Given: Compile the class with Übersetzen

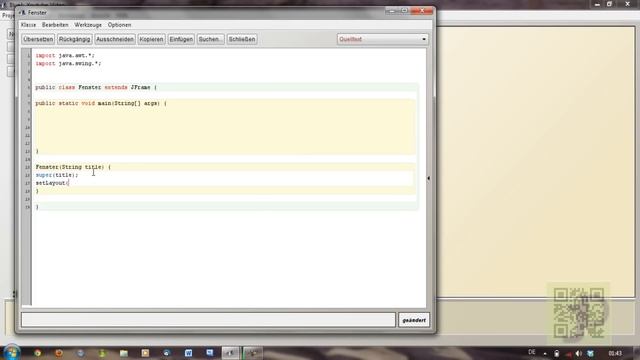Looking at the screenshot, I should pos(38,39).
